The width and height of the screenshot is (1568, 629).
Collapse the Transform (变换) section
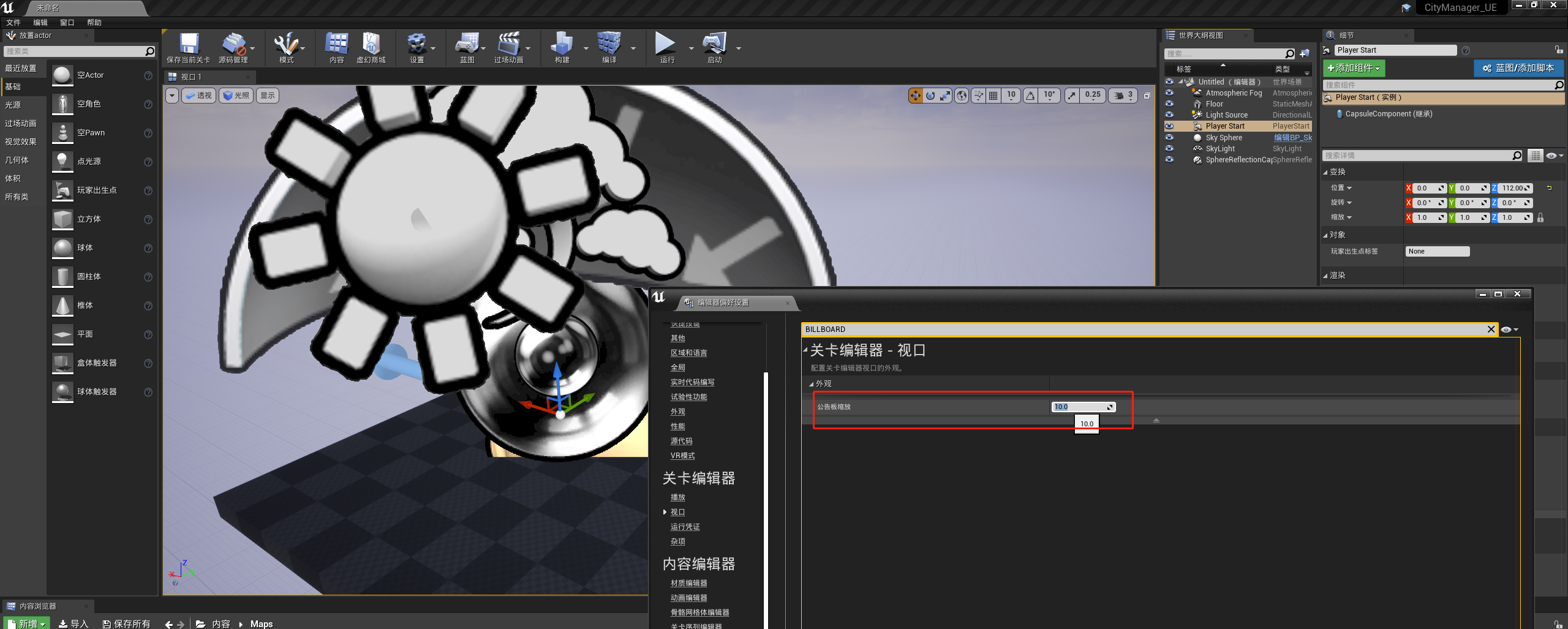click(1325, 173)
